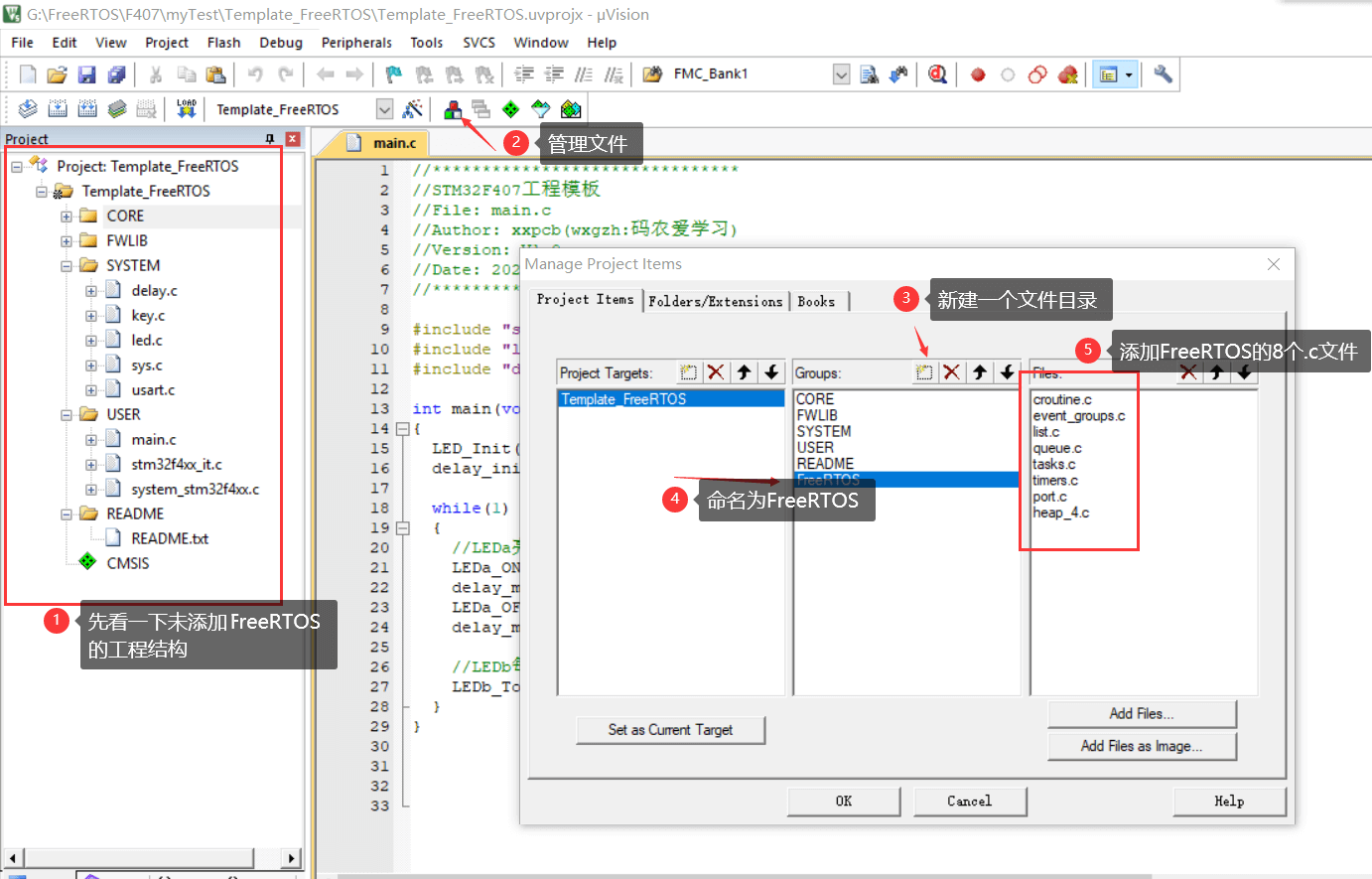Expand the CORE group in project tree

67,217
